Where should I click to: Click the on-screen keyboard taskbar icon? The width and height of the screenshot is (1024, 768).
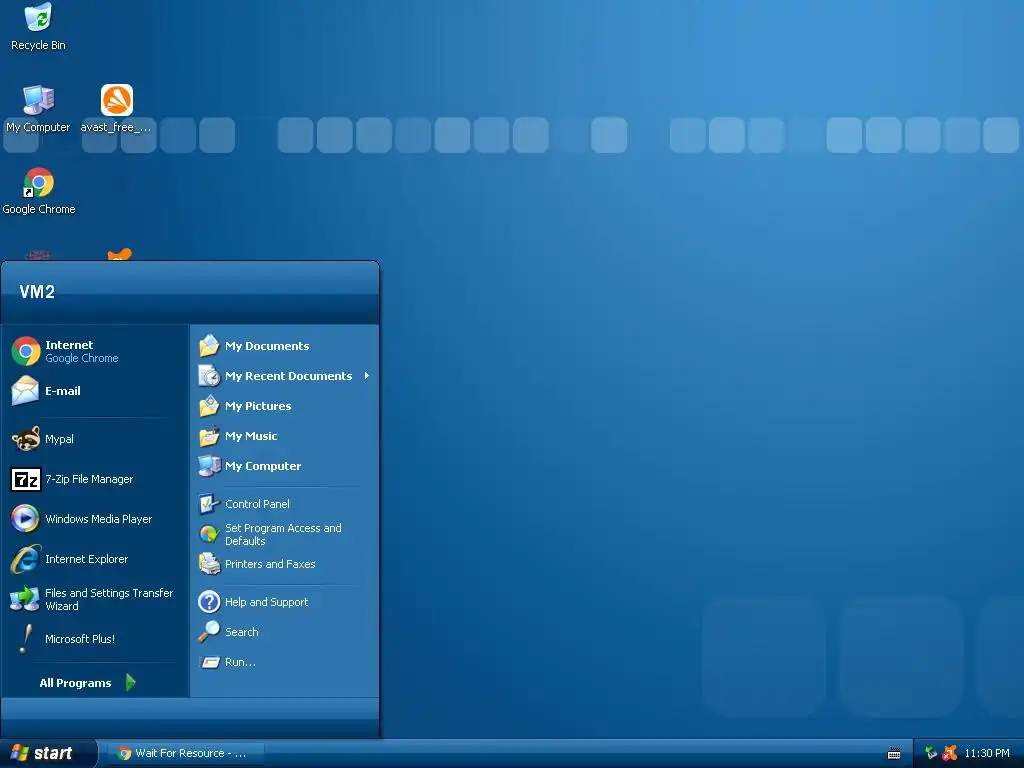[x=894, y=754]
